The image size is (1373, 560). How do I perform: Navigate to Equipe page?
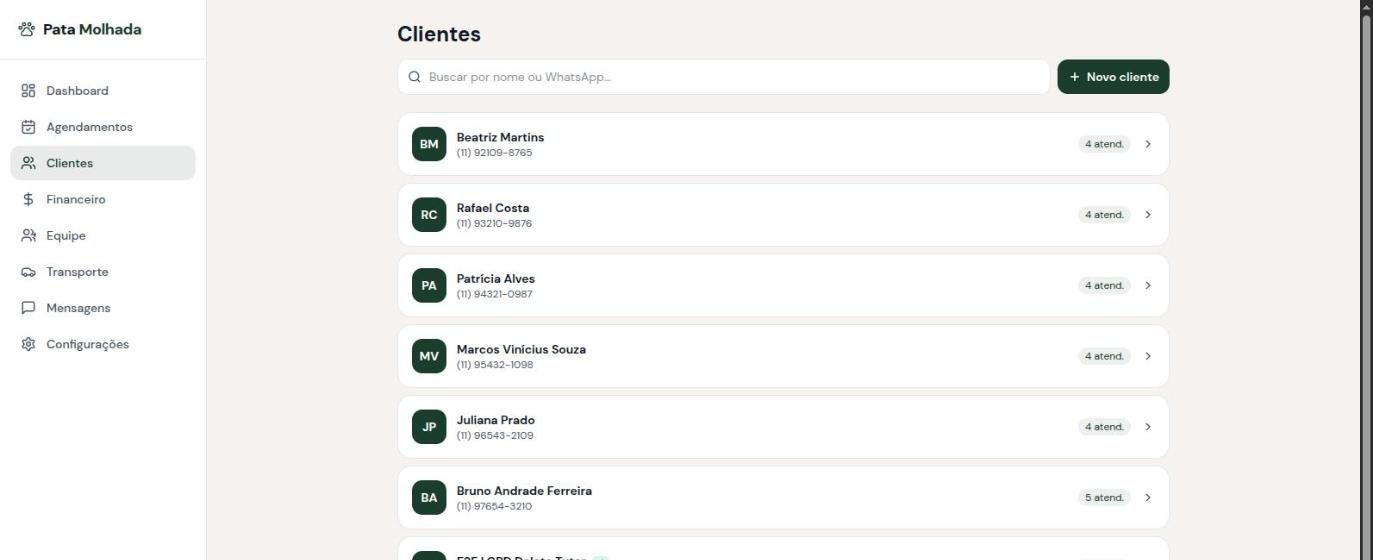click(x=103, y=236)
